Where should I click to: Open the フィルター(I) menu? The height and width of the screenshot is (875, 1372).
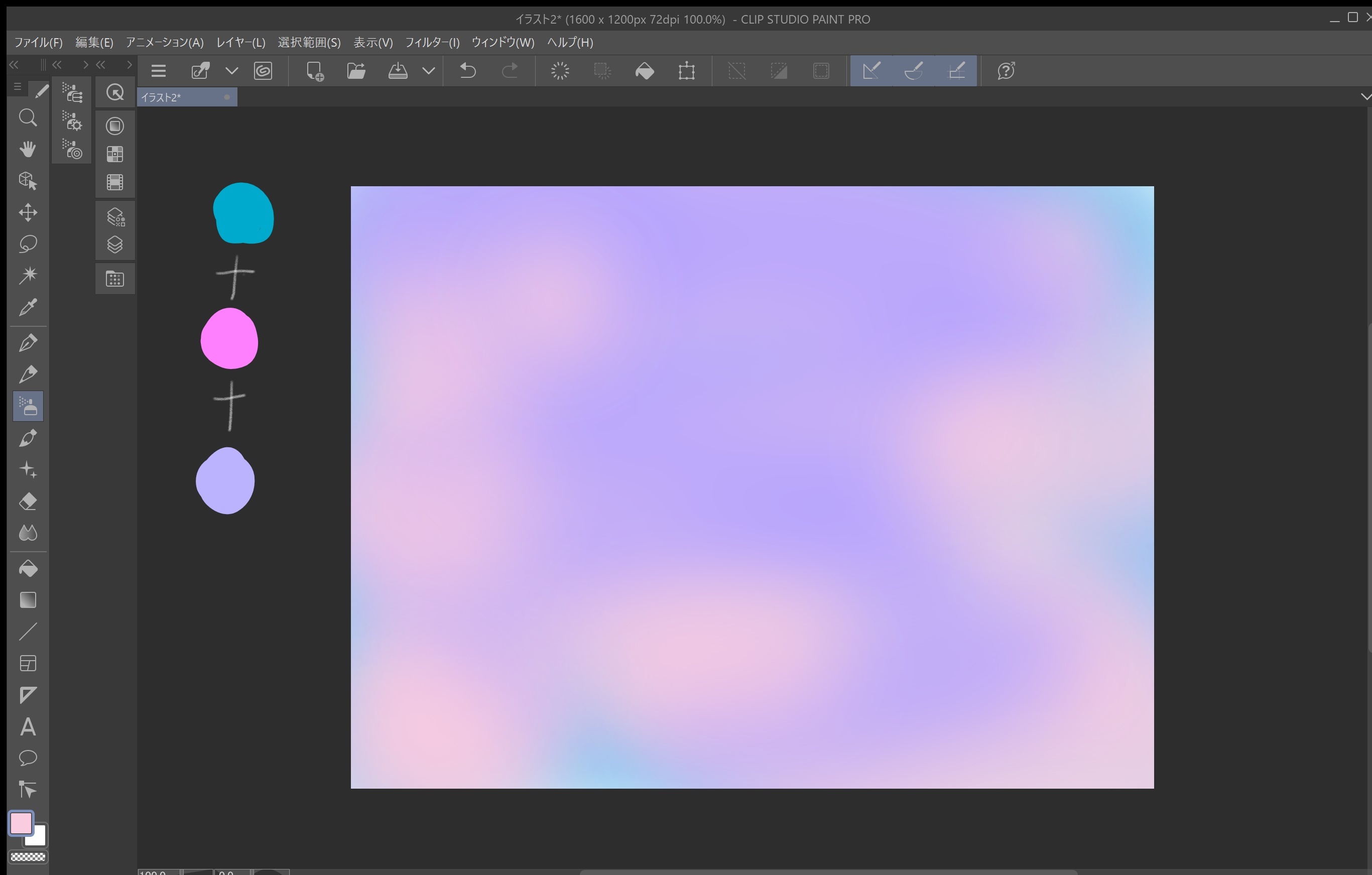432,42
